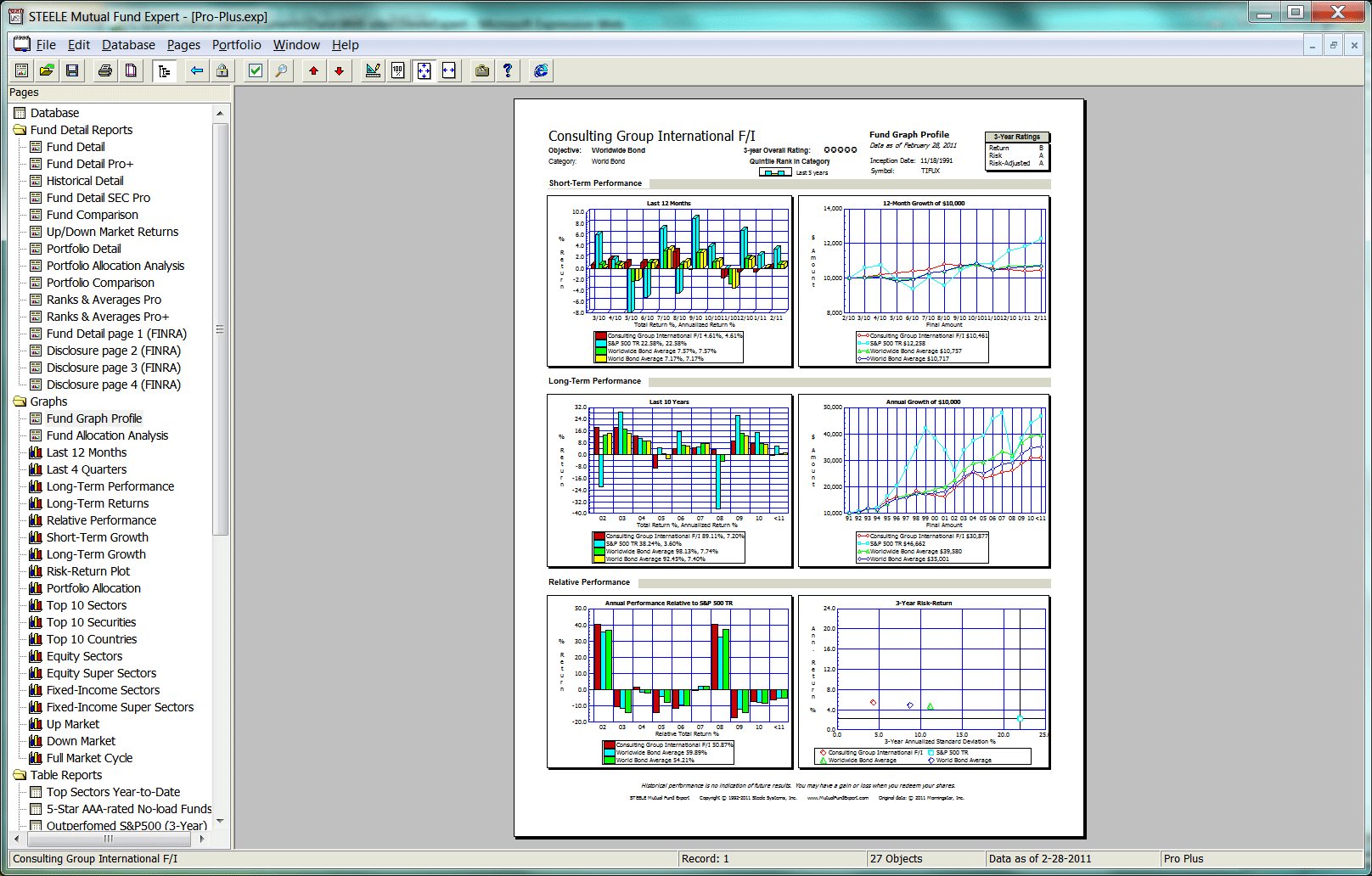Open the Window menu
1372x876 pixels.
click(x=296, y=45)
